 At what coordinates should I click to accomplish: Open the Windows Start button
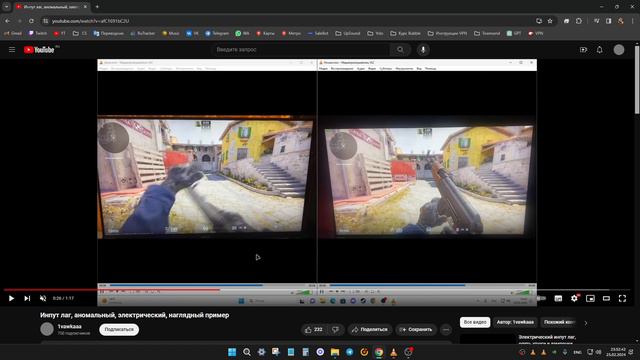(x=232, y=352)
